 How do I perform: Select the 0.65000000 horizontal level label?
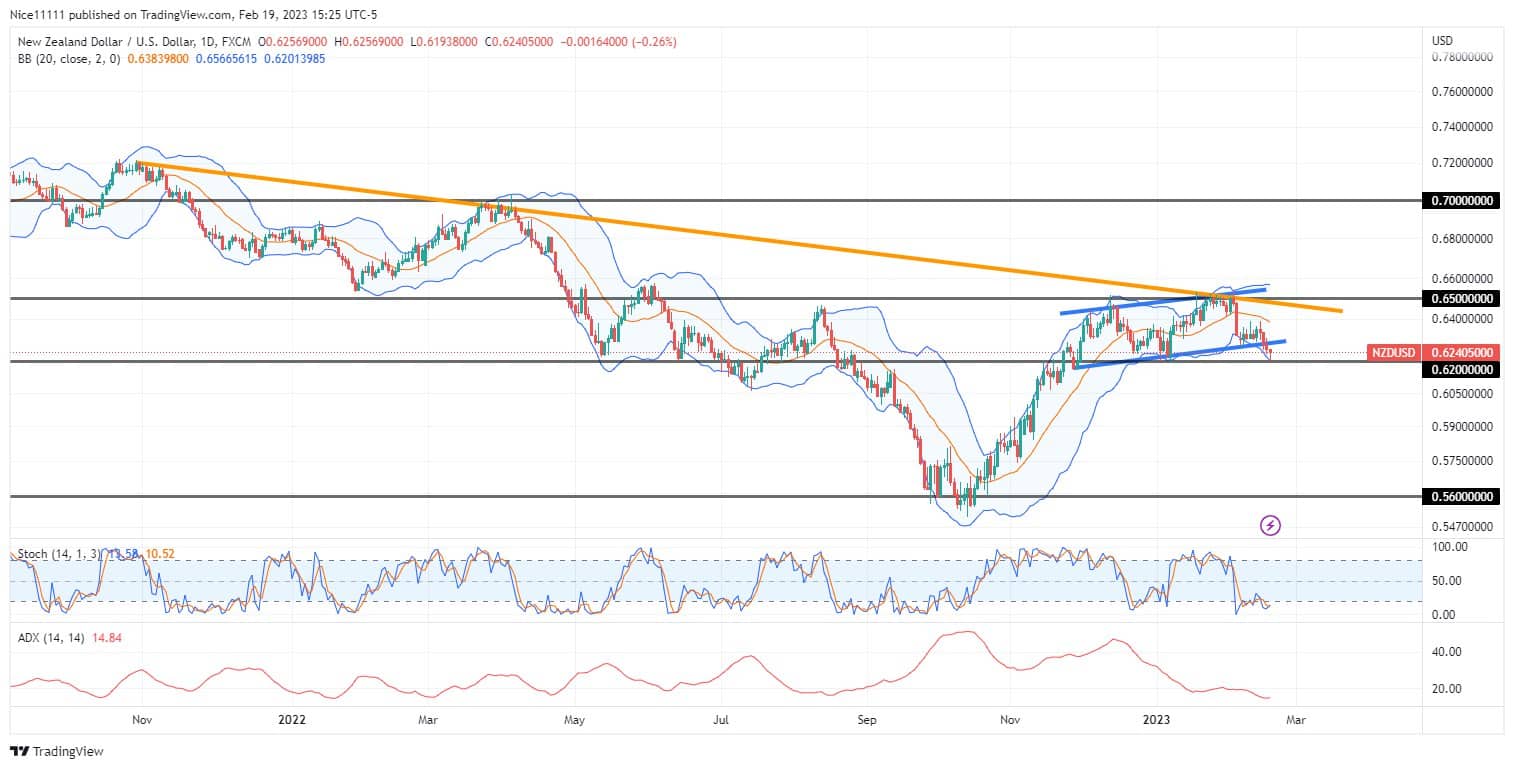point(1462,299)
